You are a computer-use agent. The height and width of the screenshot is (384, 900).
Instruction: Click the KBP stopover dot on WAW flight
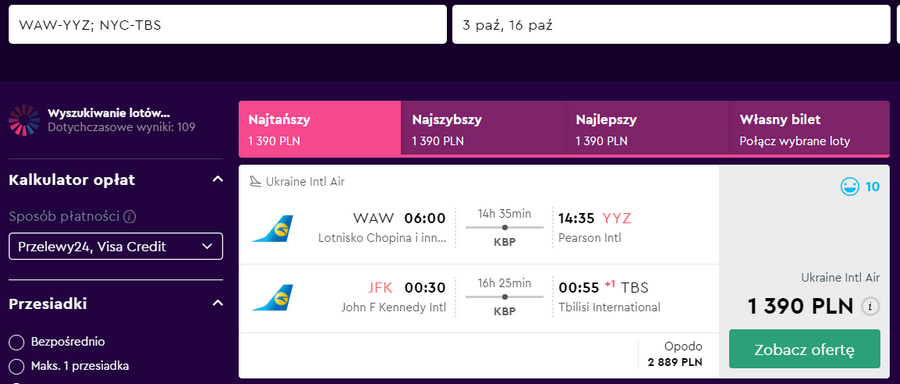click(505, 227)
